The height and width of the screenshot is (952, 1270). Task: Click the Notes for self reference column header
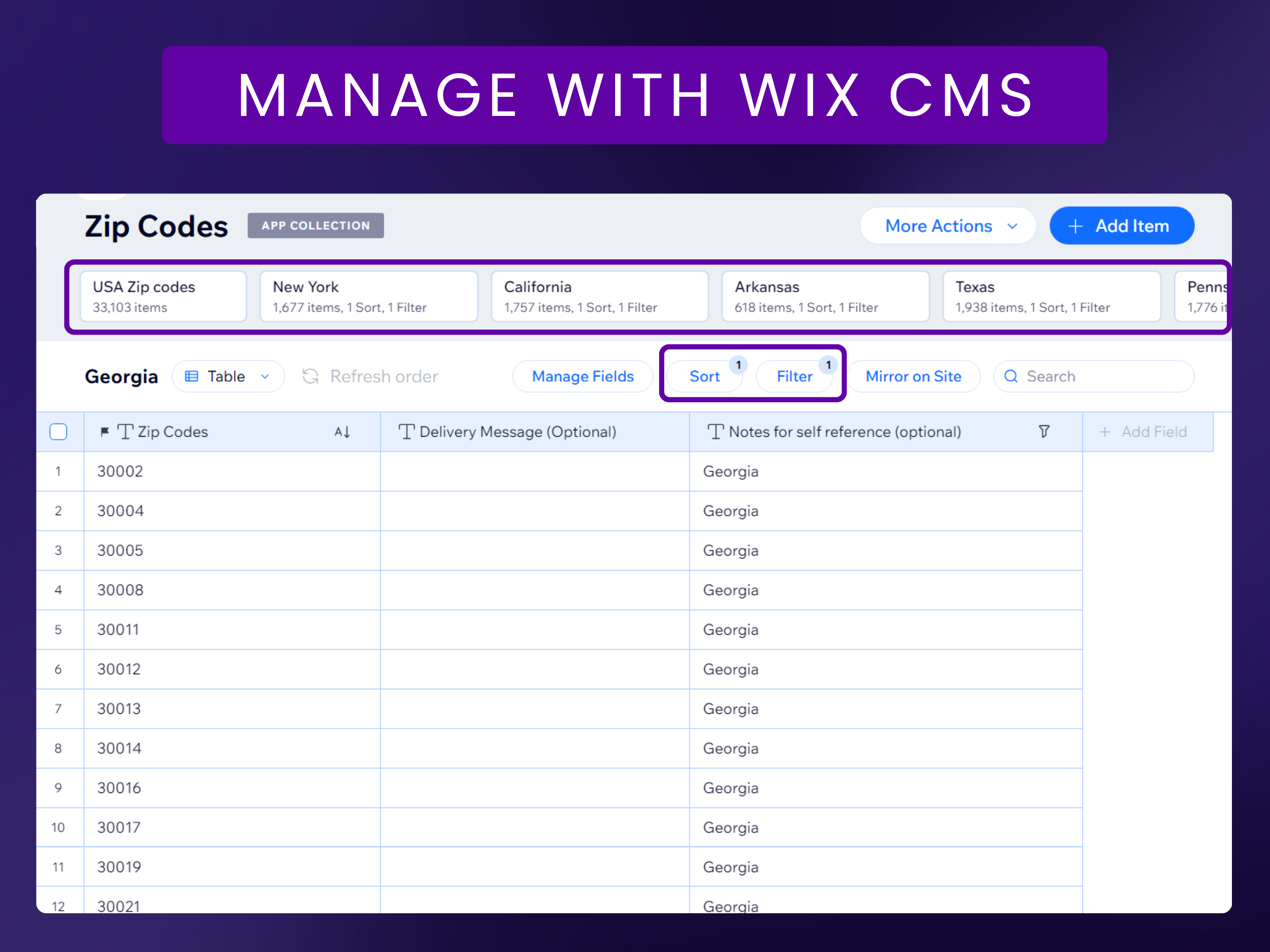click(x=886, y=432)
